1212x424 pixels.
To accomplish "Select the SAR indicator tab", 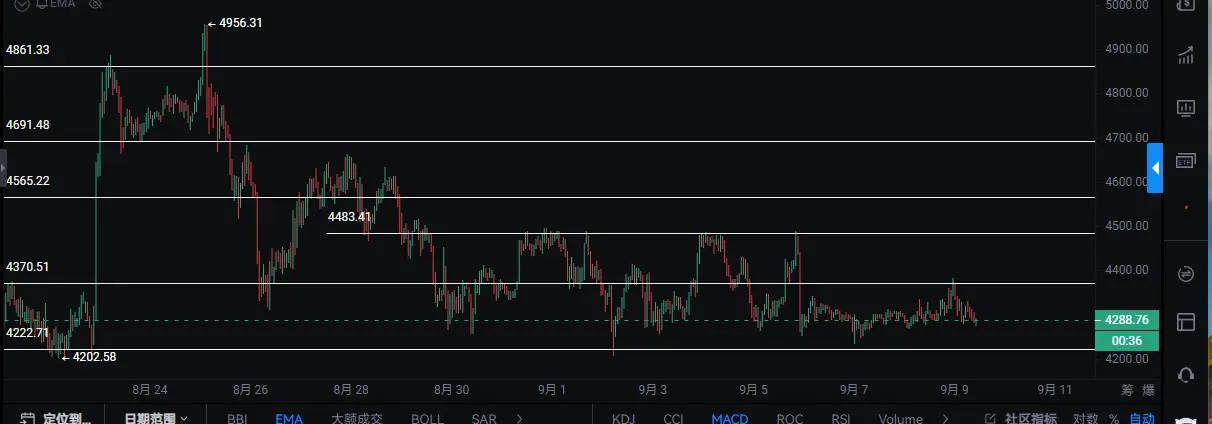I will pyautogui.click(x=484, y=418).
